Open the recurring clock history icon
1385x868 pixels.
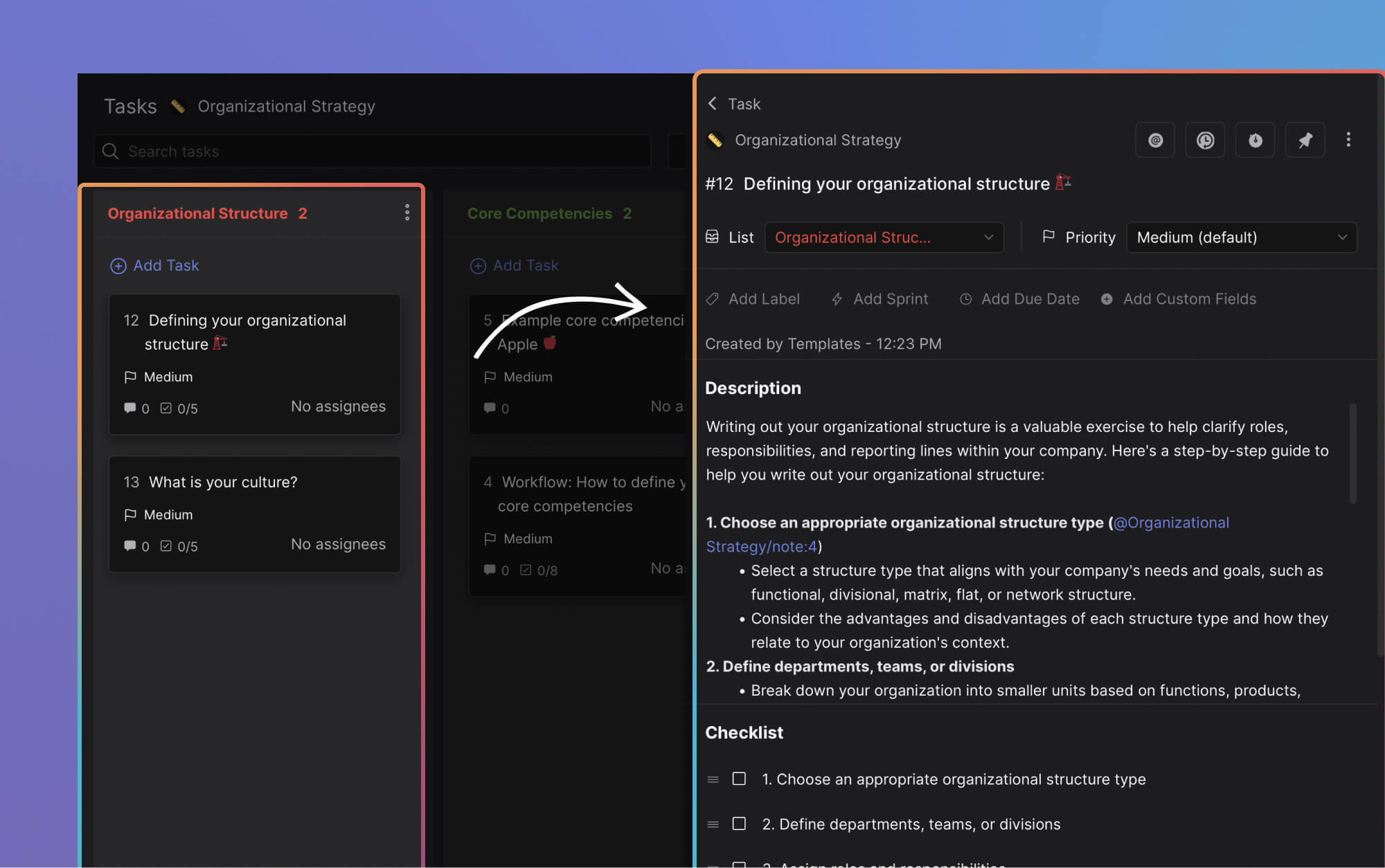pyautogui.click(x=1205, y=141)
